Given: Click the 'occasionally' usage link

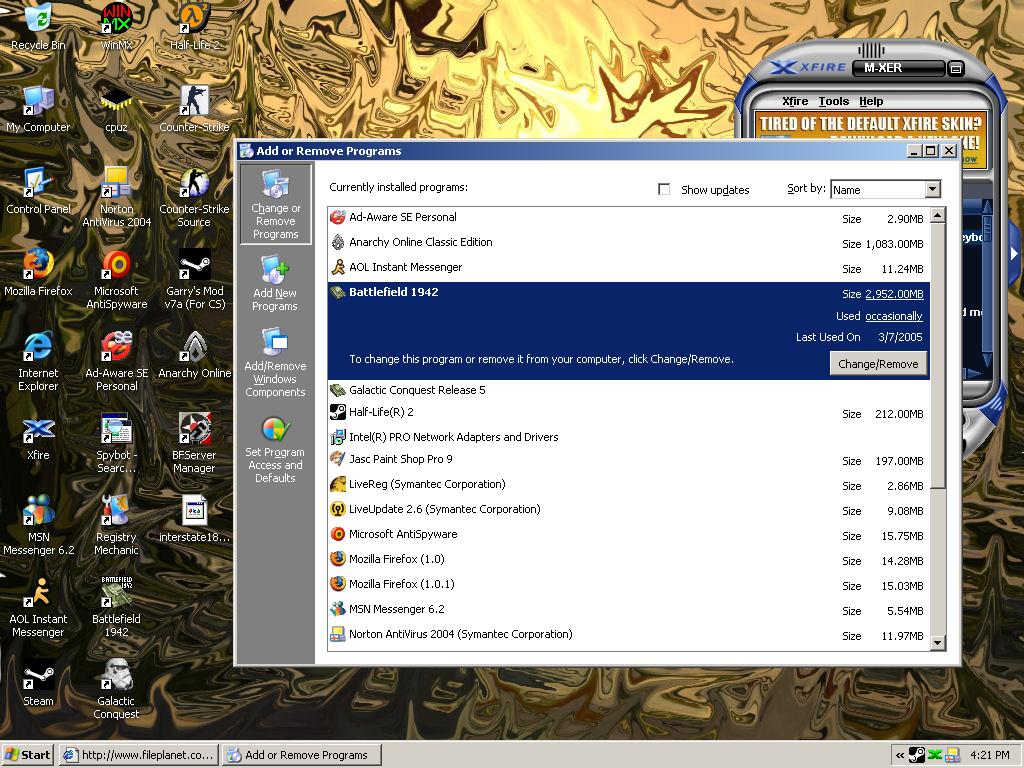Looking at the screenshot, I should (893, 316).
